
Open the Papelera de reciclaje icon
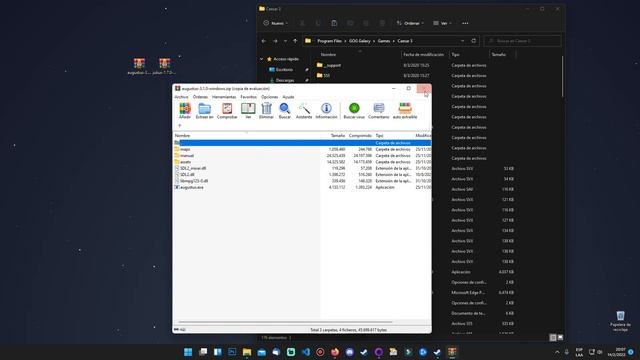[620, 321]
